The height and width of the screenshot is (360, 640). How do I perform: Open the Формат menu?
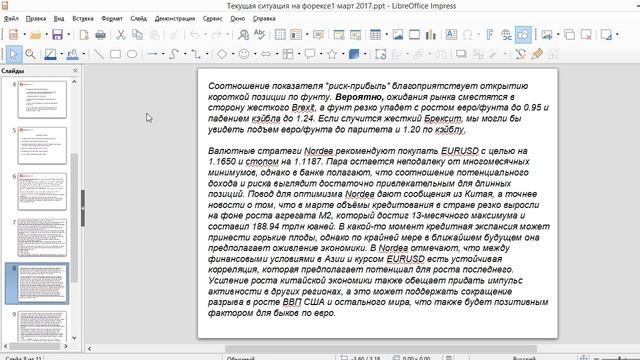coord(112,19)
